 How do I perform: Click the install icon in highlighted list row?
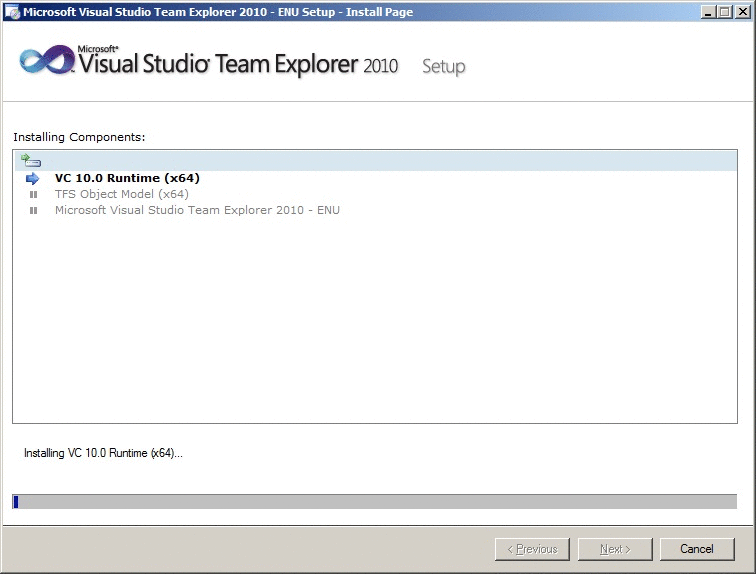coord(31,160)
